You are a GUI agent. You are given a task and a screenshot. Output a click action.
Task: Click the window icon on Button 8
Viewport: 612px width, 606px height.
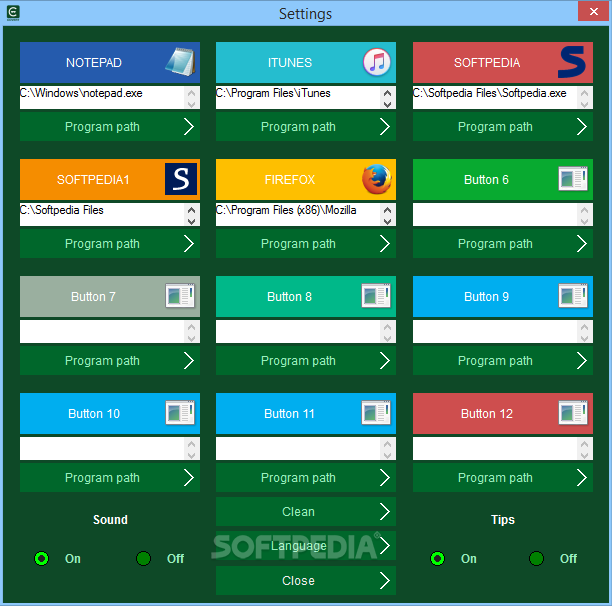376,296
